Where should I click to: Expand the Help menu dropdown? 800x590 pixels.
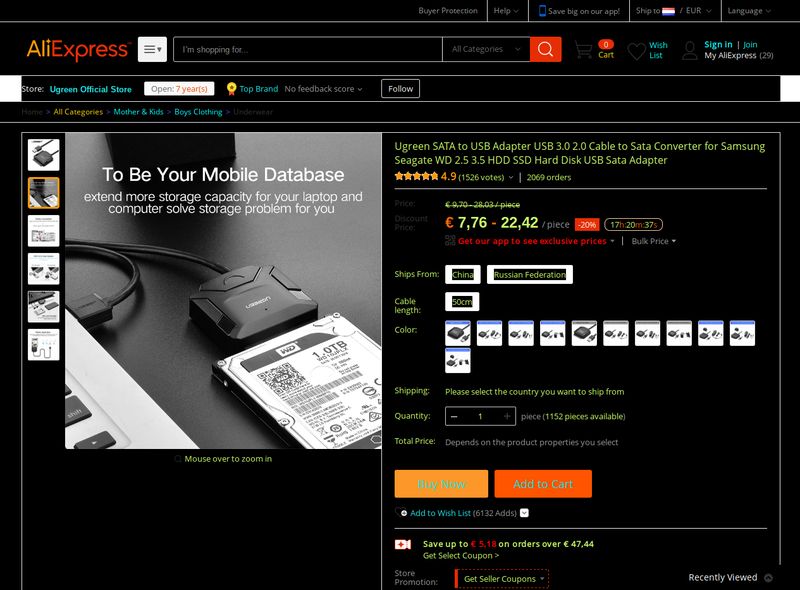pyautogui.click(x=506, y=11)
